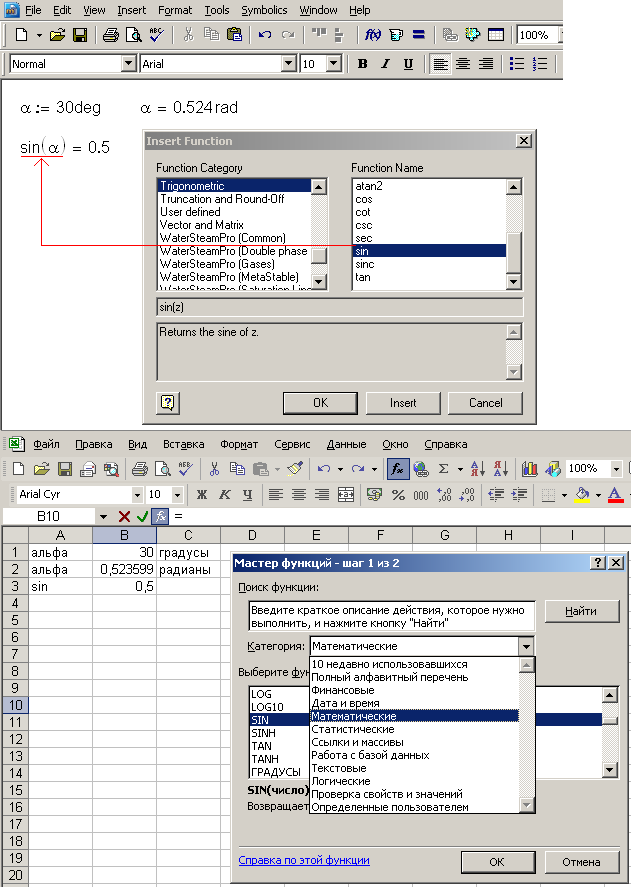Open the Mathcad Tools menu
Viewport: 634px width, 887px height.
click(x=217, y=10)
